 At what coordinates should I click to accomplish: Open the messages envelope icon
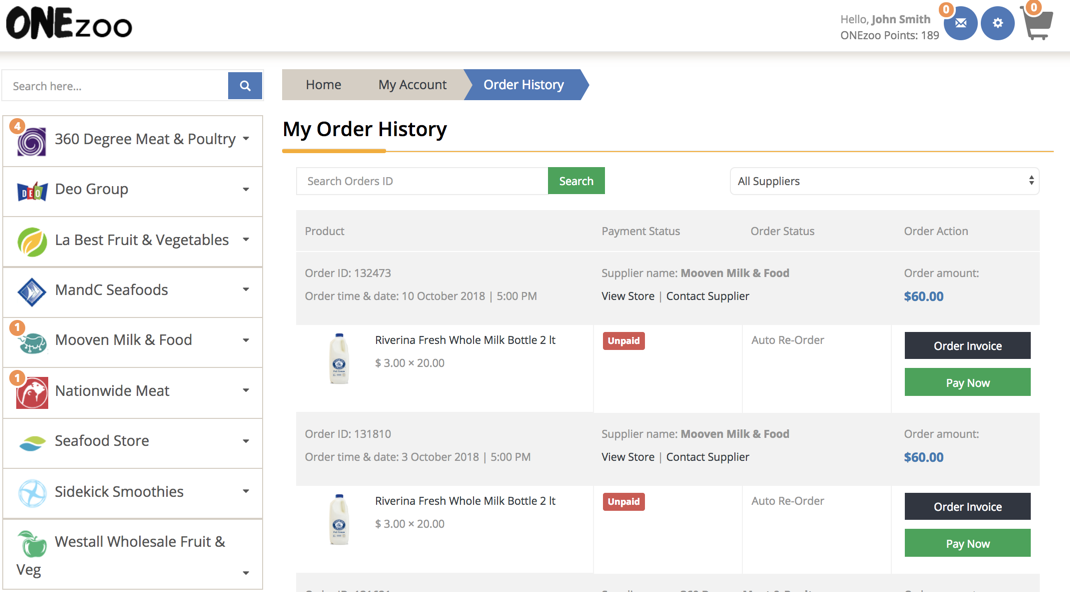(960, 23)
